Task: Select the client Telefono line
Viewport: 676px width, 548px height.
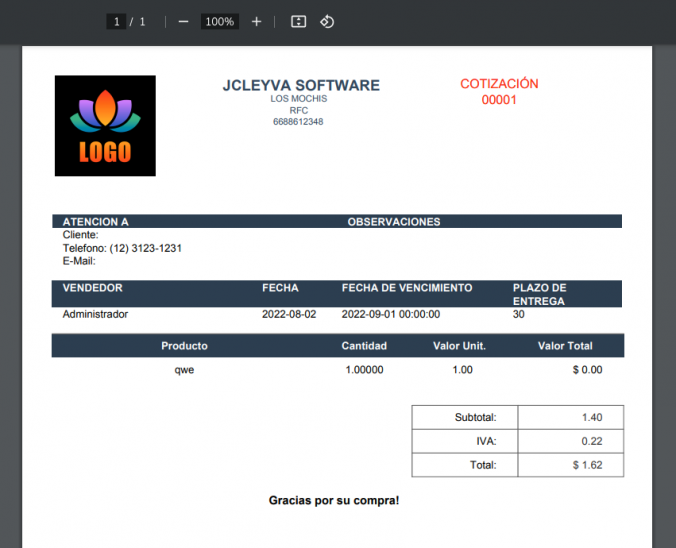Action: tap(122, 248)
